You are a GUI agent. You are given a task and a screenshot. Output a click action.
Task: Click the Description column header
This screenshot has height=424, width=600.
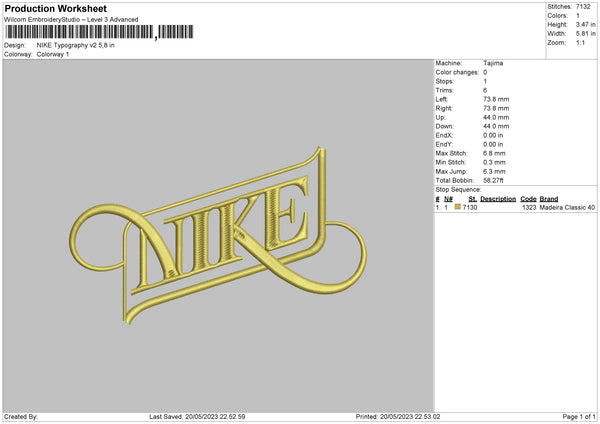click(497, 199)
